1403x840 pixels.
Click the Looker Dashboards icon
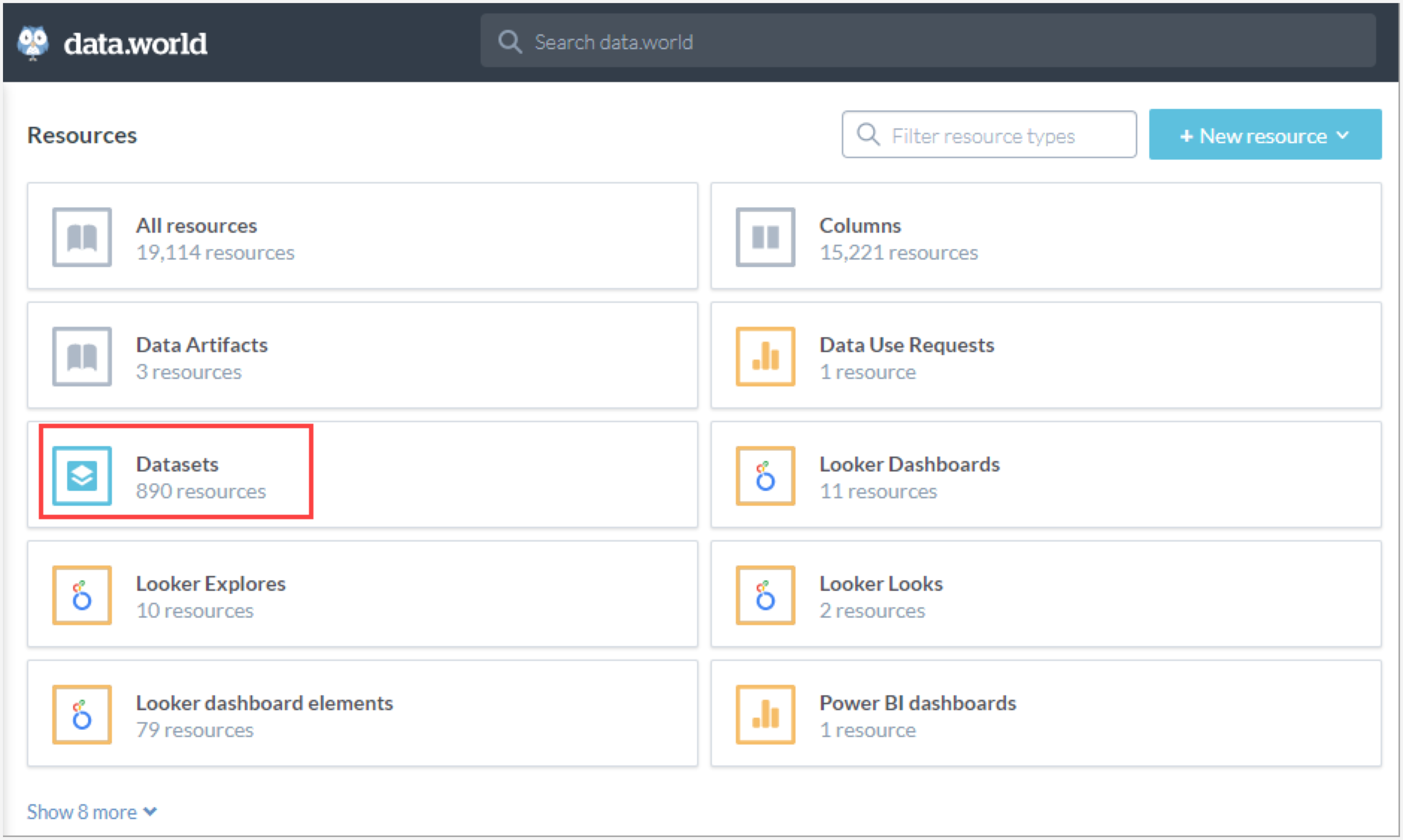coord(765,476)
